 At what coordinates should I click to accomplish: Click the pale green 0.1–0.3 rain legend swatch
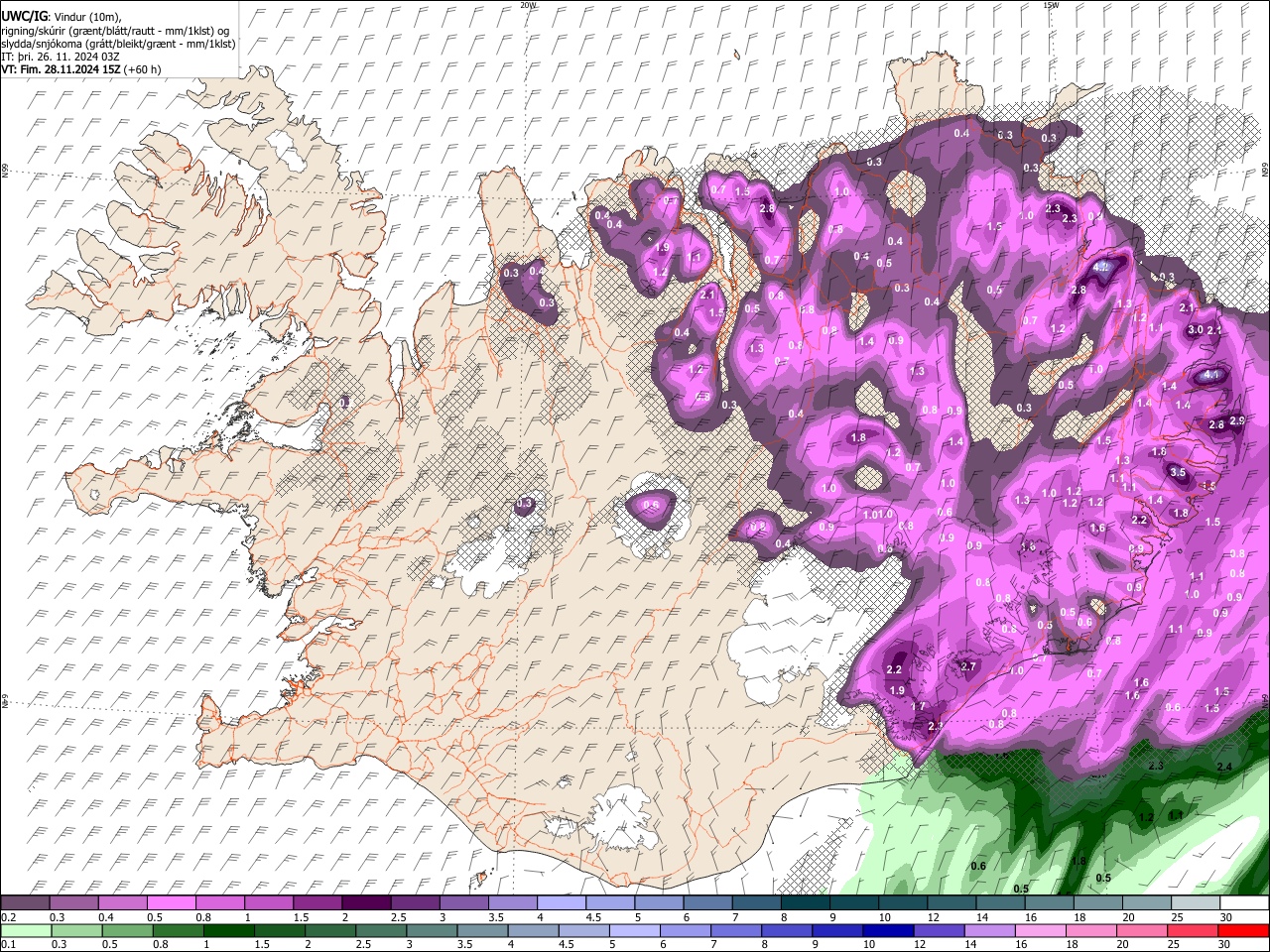point(25,930)
